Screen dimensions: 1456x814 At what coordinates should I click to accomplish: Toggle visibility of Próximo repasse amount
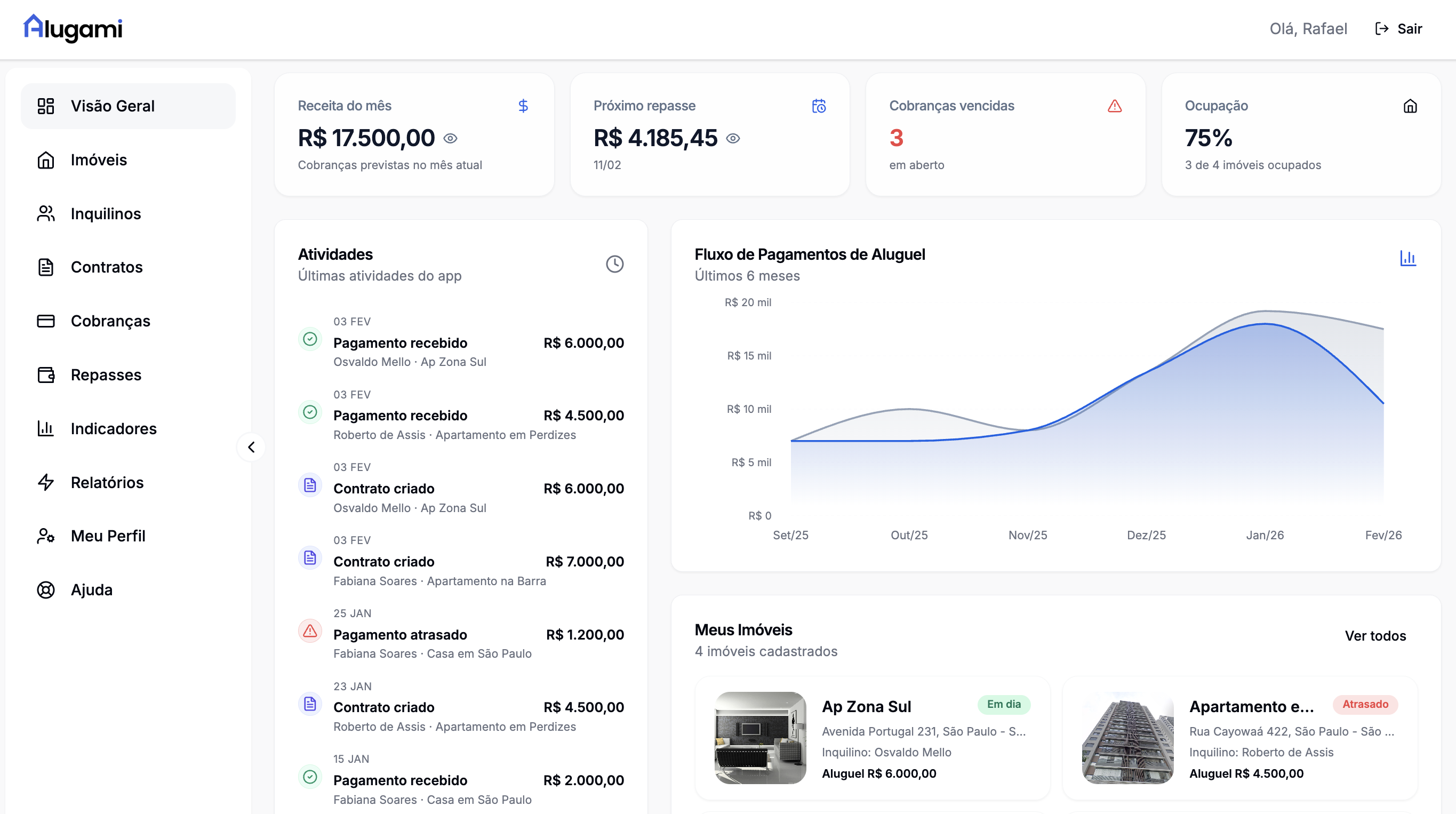[732, 139]
